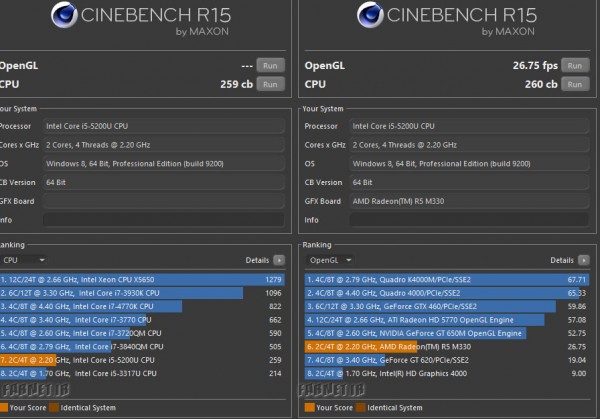Run the OpenGL test in left window
This screenshot has height=419, width=600.
click(271, 65)
